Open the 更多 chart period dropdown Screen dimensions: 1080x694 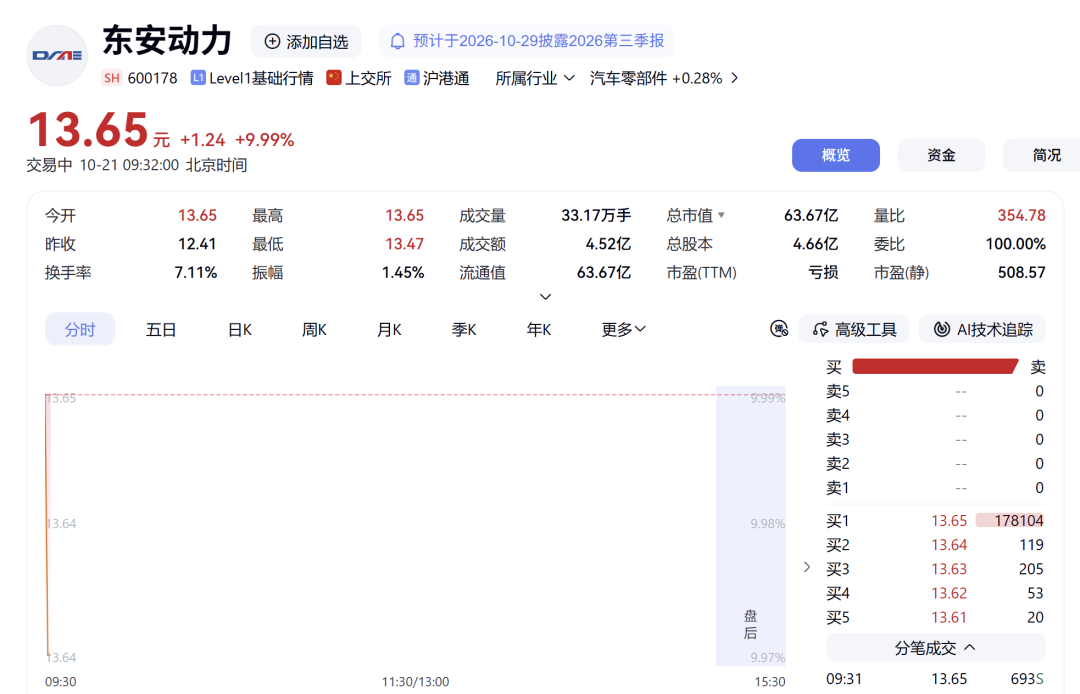[623, 330]
